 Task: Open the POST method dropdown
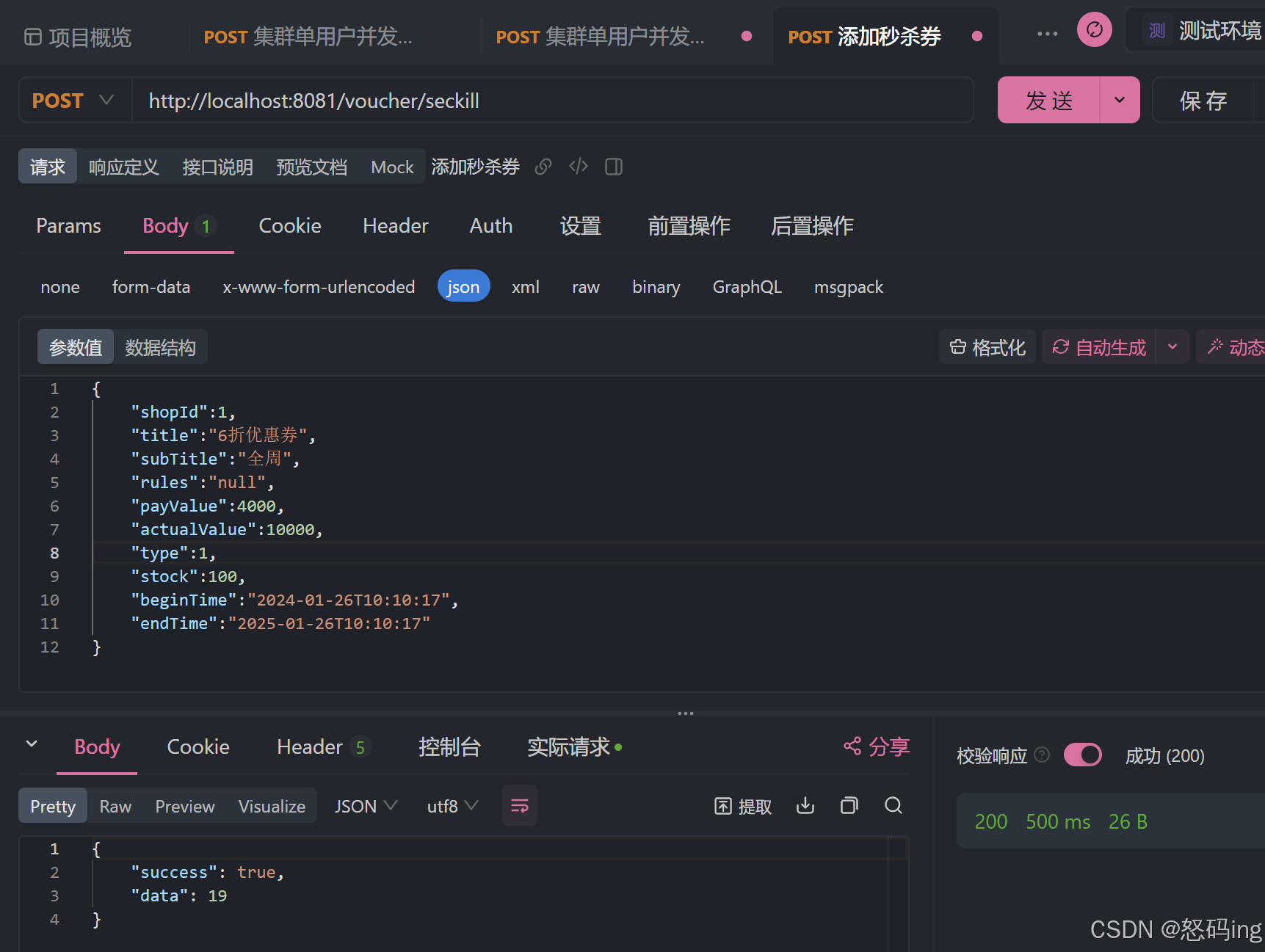point(73,101)
